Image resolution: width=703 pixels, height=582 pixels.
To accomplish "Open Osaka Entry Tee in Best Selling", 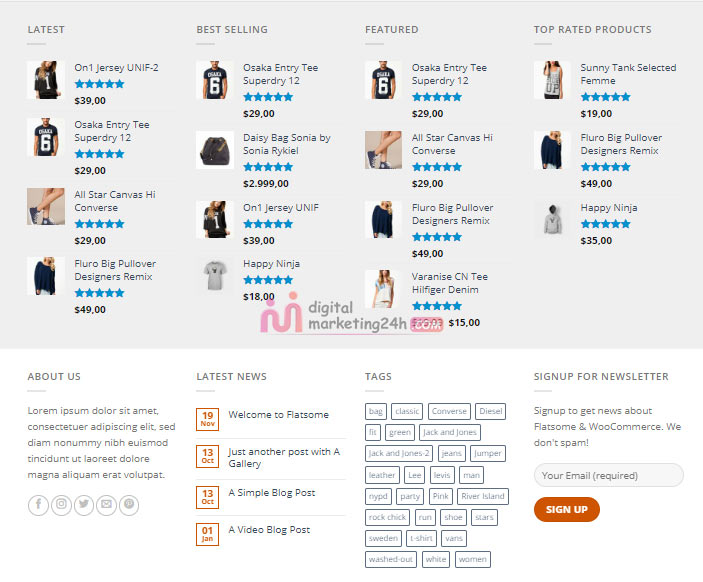I will [281, 74].
